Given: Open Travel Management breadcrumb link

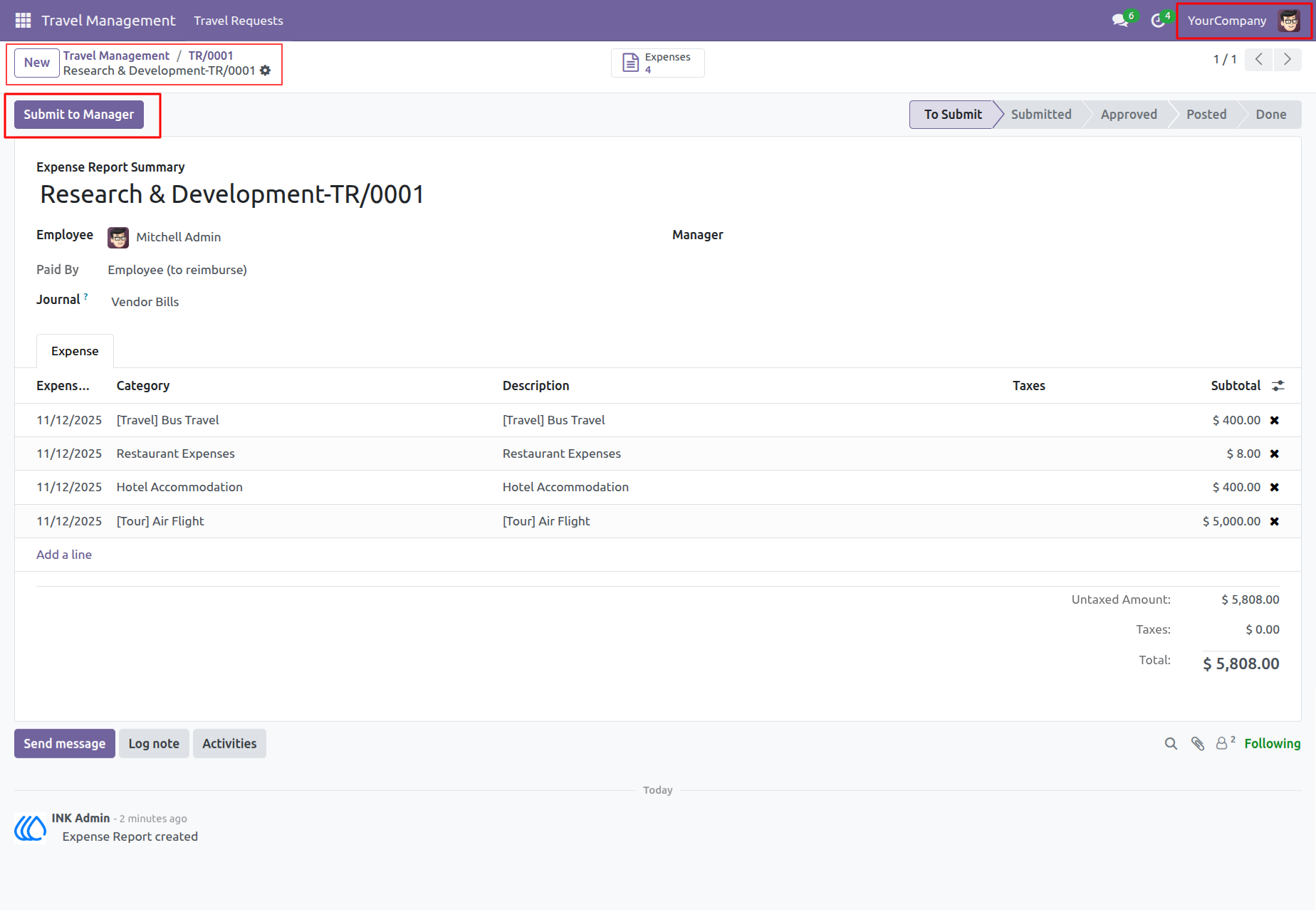Looking at the screenshot, I should click(116, 56).
